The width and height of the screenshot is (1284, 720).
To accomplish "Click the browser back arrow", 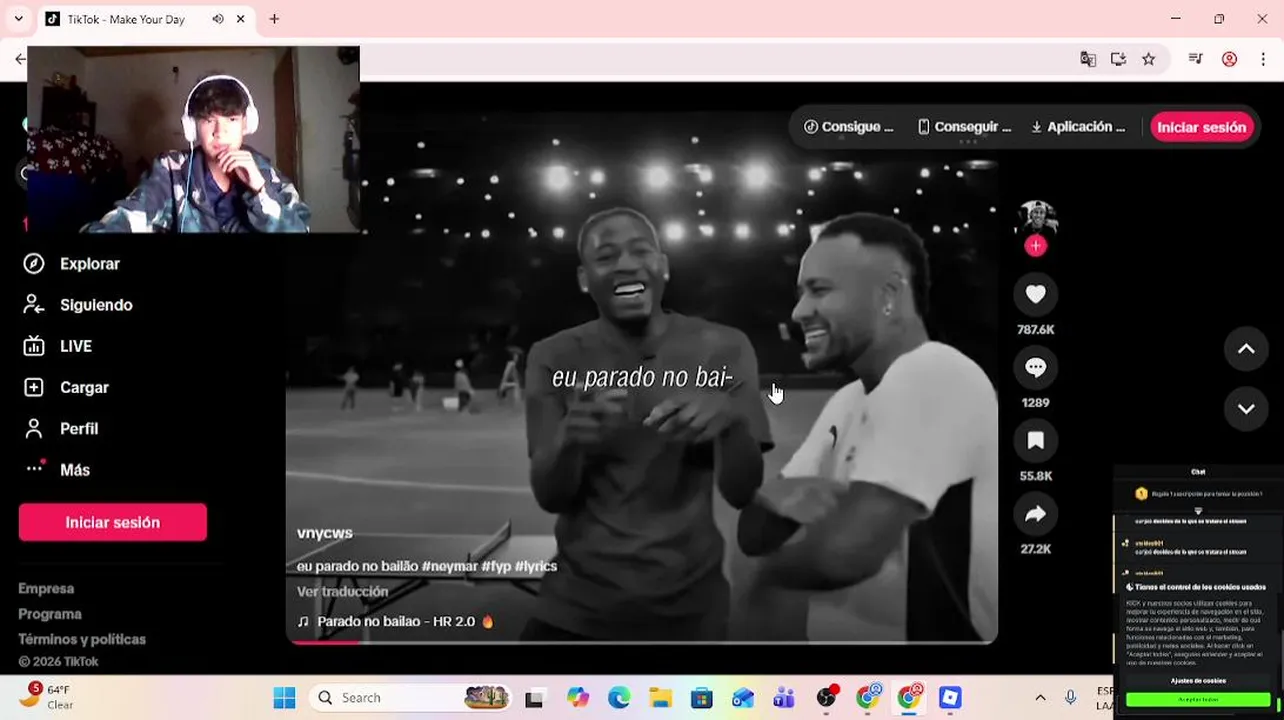I will point(20,59).
